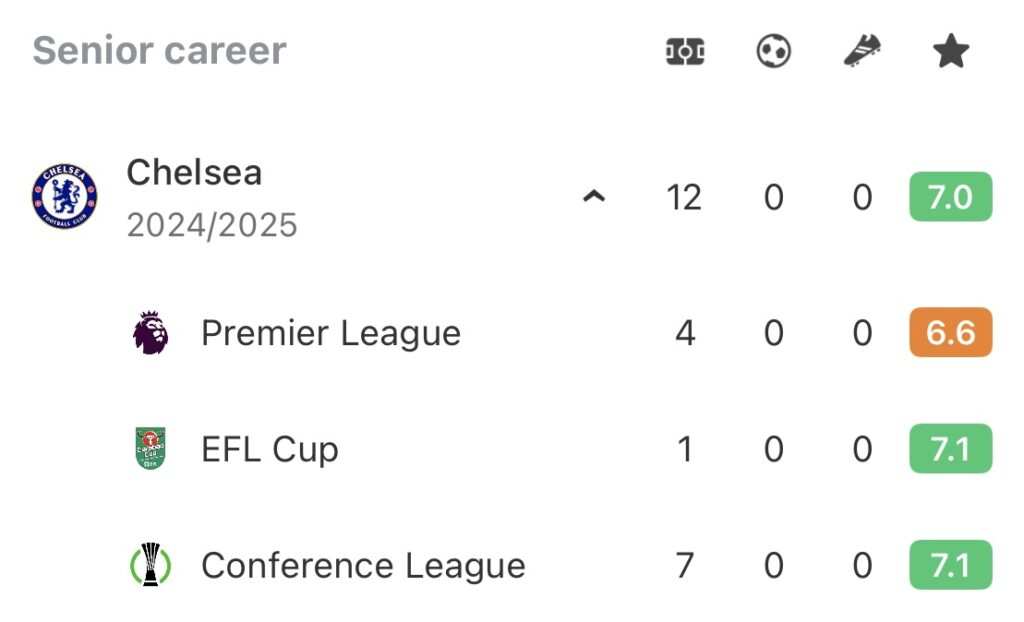Click the Senior career section heading
1024x622 pixels.
tap(159, 51)
